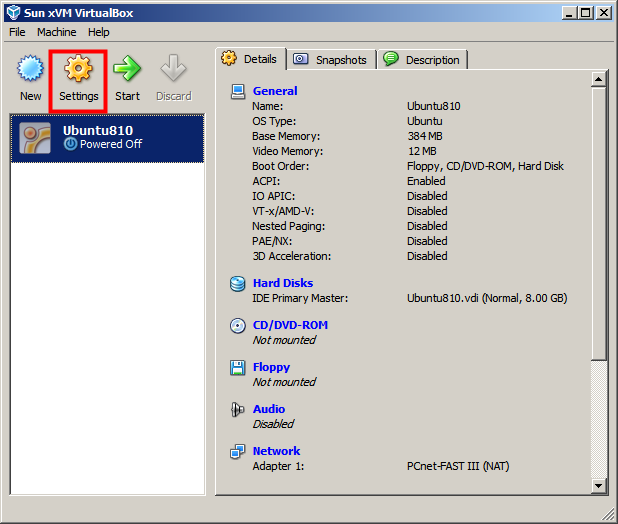The width and height of the screenshot is (618, 524).
Task: Click the General section computer icon
Action: coord(238,91)
